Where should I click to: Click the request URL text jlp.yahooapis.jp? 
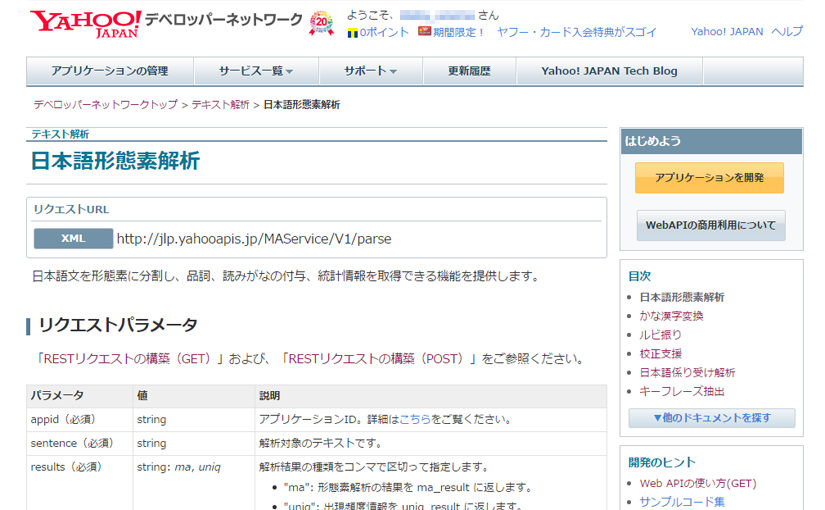(254, 239)
